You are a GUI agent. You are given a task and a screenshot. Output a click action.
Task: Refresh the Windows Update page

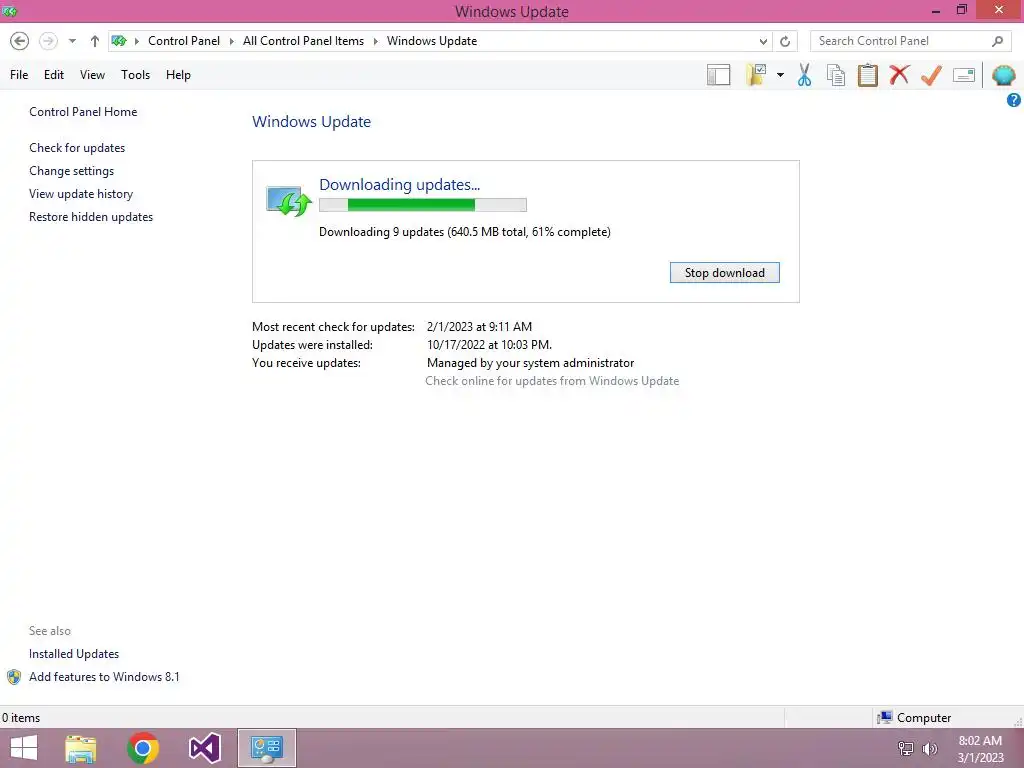(785, 41)
